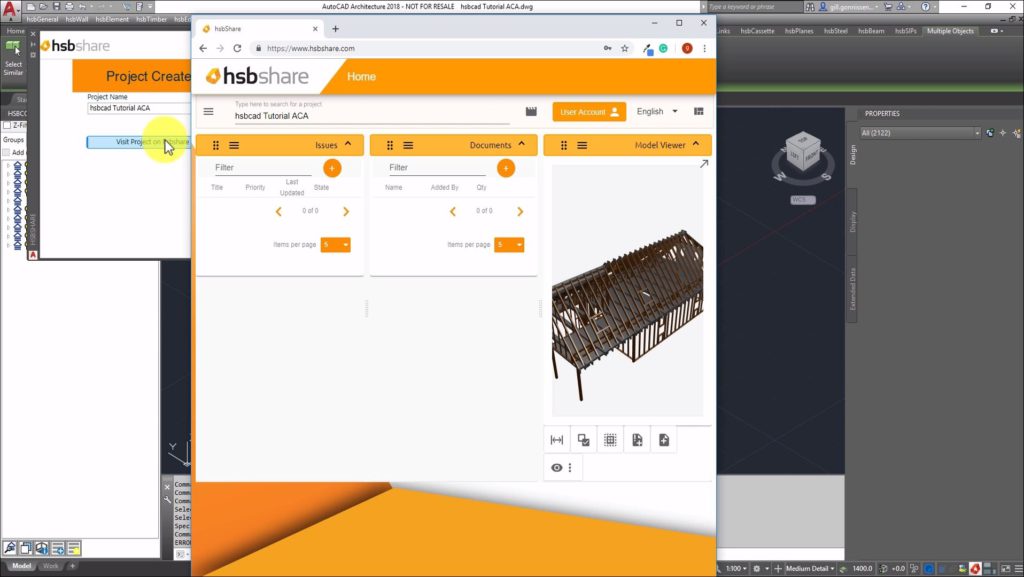This screenshot has height=577, width=1024.
Task: Select the hsbShare browser tab
Action: tap(259, 29)
